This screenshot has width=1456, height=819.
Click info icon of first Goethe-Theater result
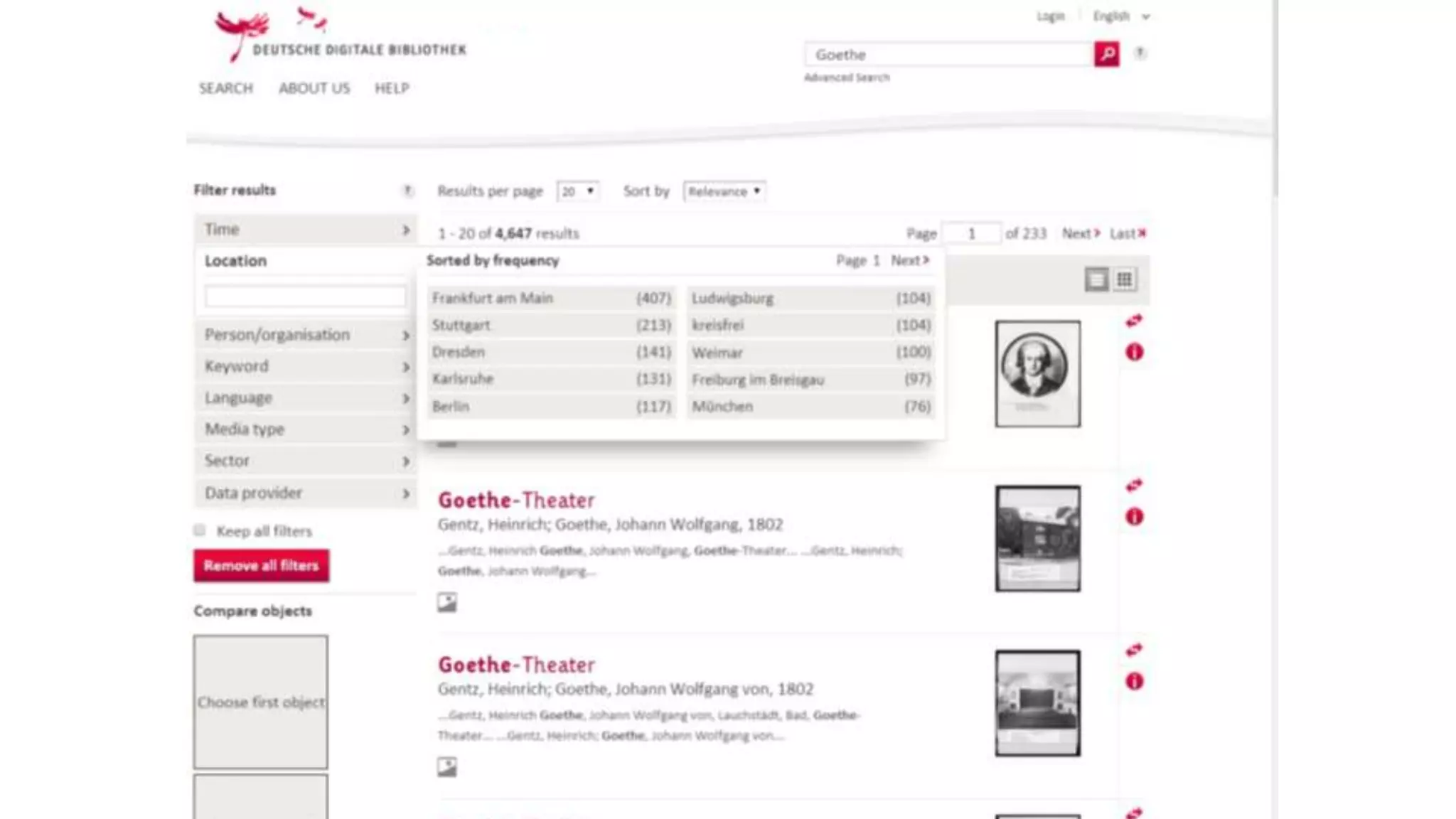tap(1134, 517)
